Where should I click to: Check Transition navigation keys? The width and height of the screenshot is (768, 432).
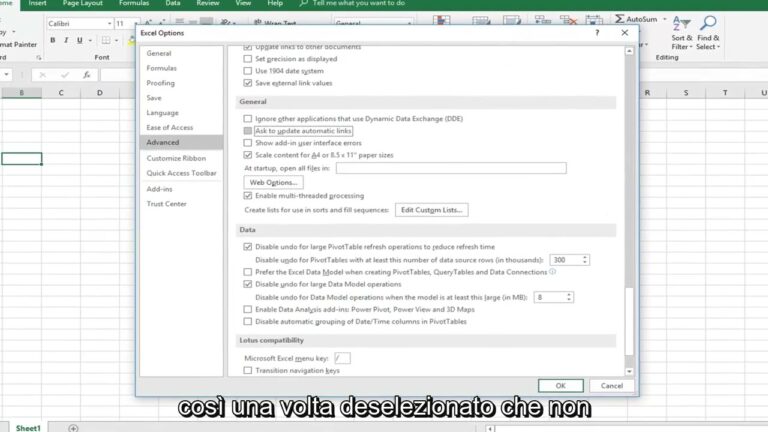(248, 371)
